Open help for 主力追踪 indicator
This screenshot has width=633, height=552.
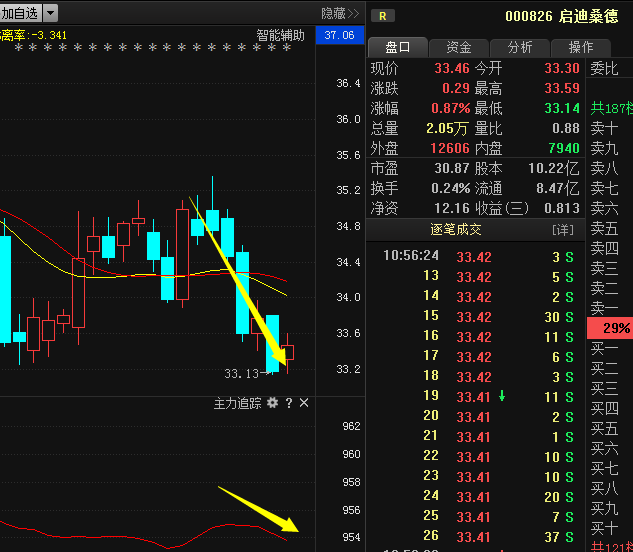[x=289, y=403]
